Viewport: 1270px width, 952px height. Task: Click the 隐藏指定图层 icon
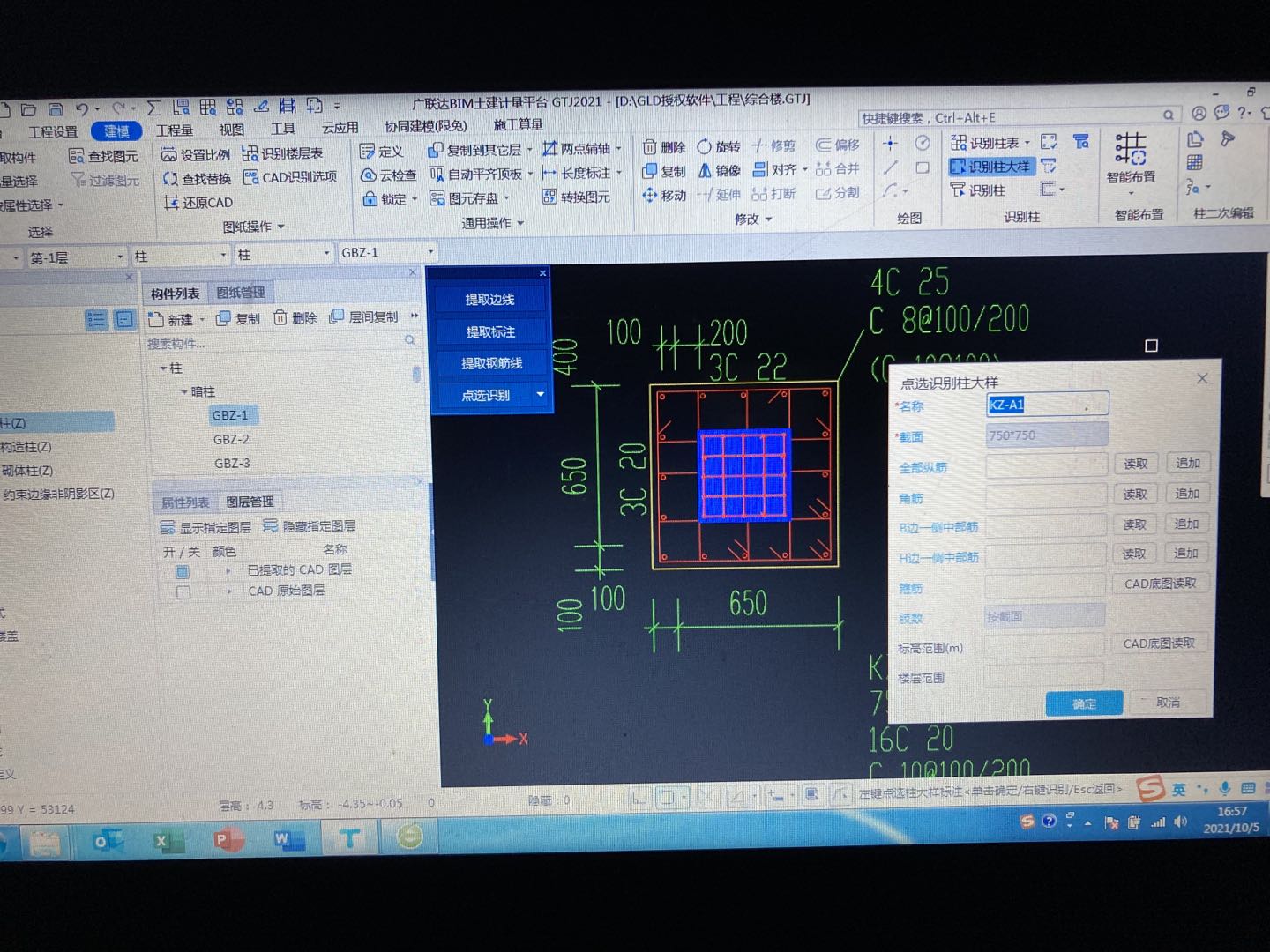(271, 526)
